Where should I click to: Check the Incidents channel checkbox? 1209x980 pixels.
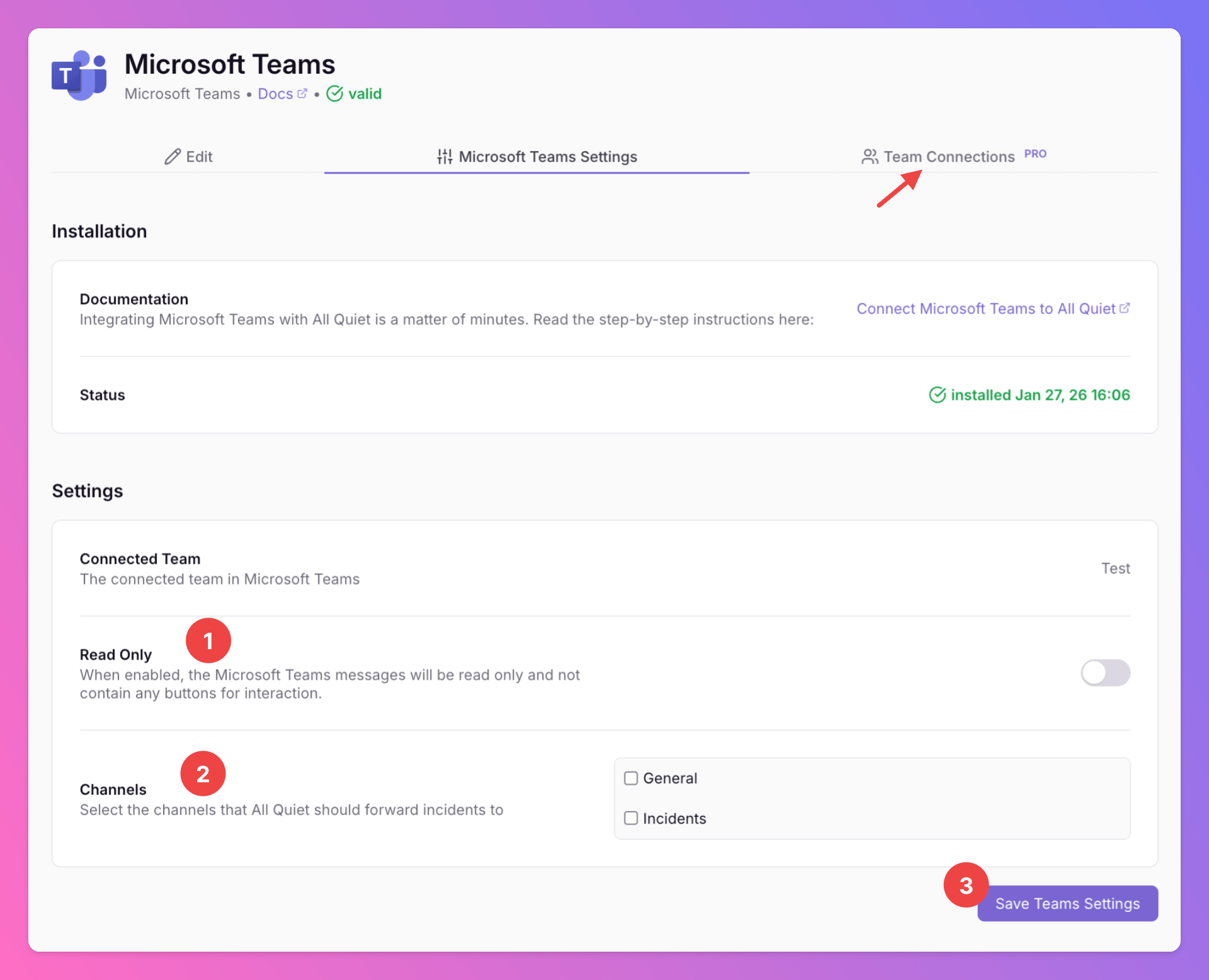coord(631,818)
